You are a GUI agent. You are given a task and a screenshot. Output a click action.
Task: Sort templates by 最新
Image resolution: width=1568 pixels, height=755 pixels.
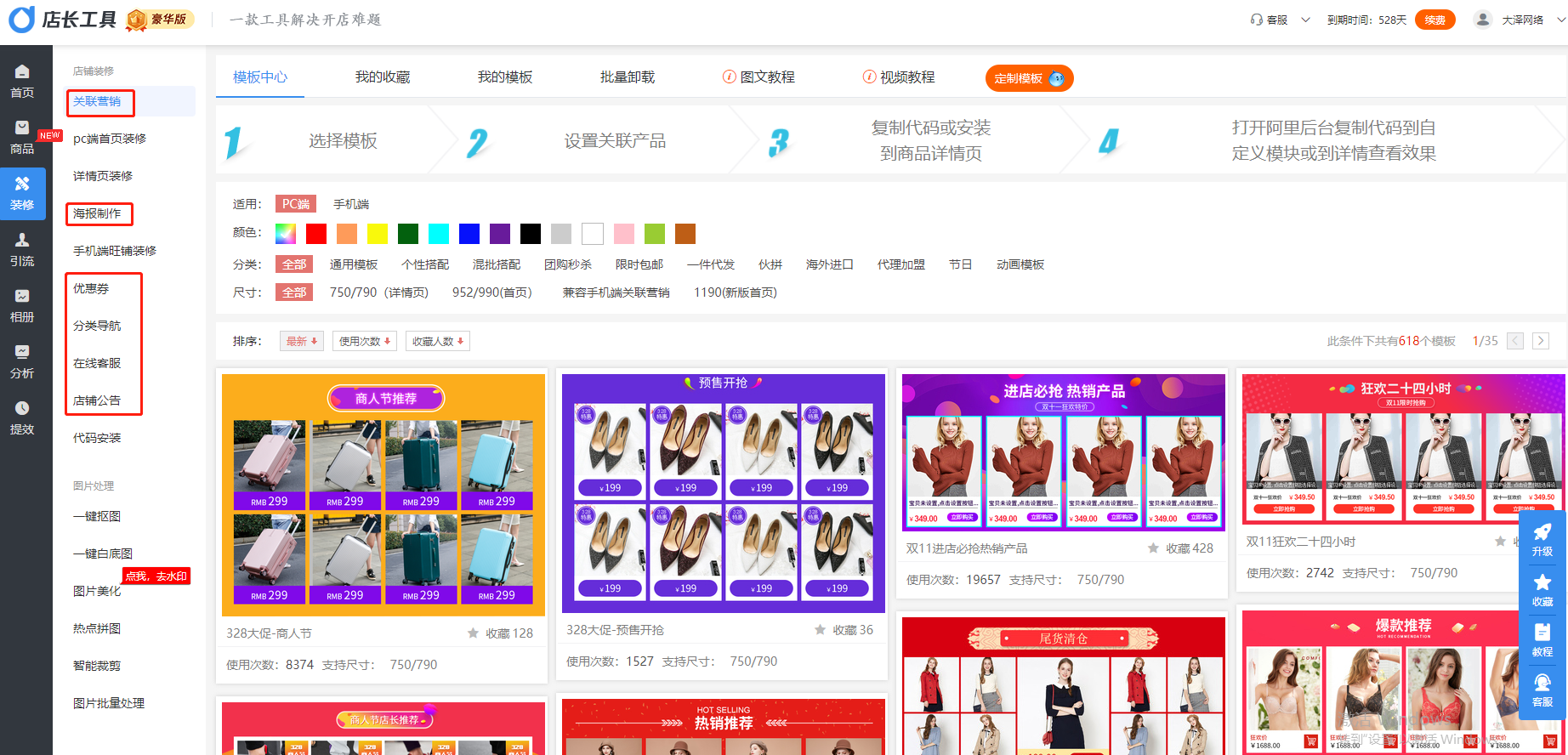click(x=302, y=341)
